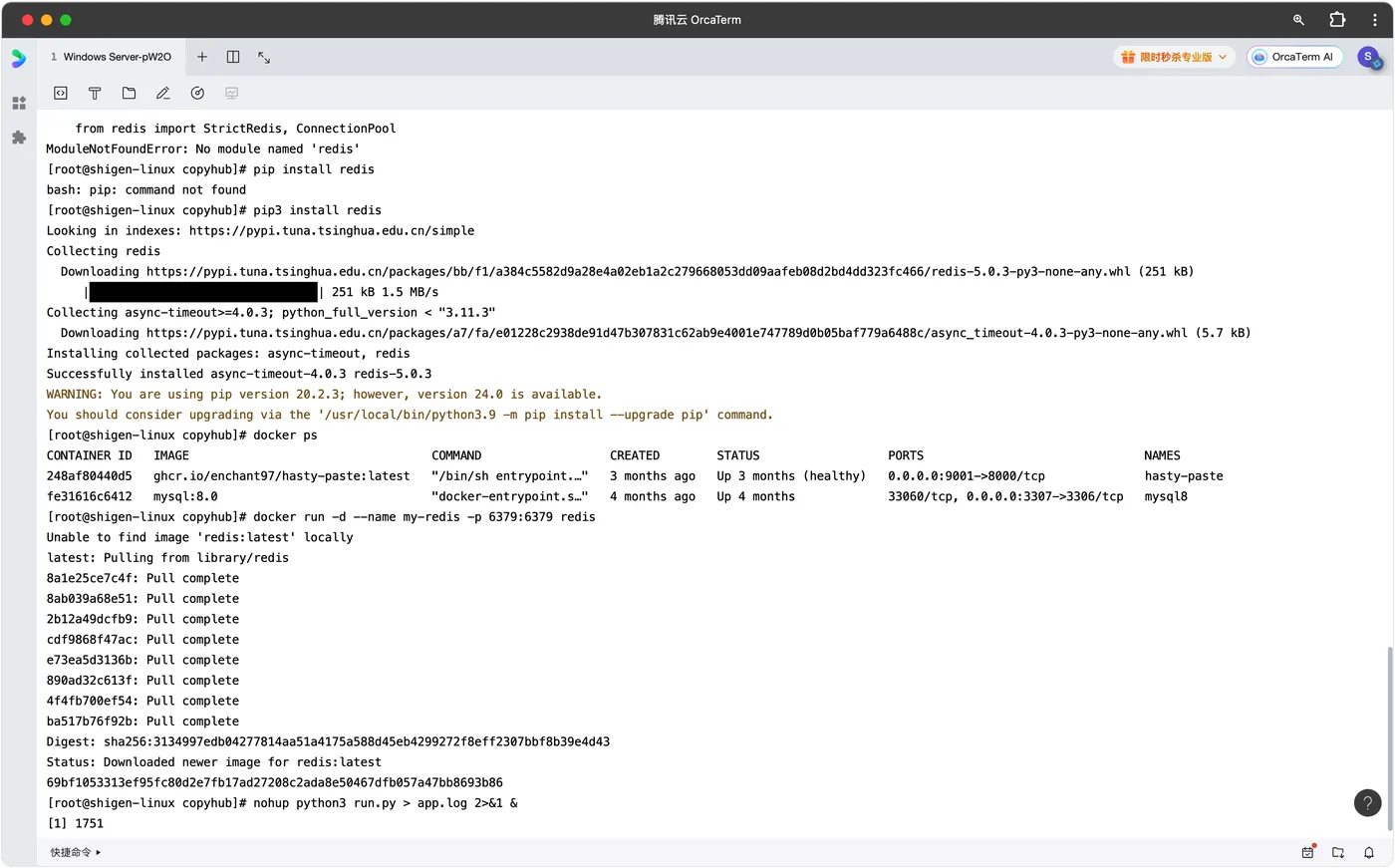Click the NAMES column header
The image size is (1395, 868).
(x=1162, y=455)
